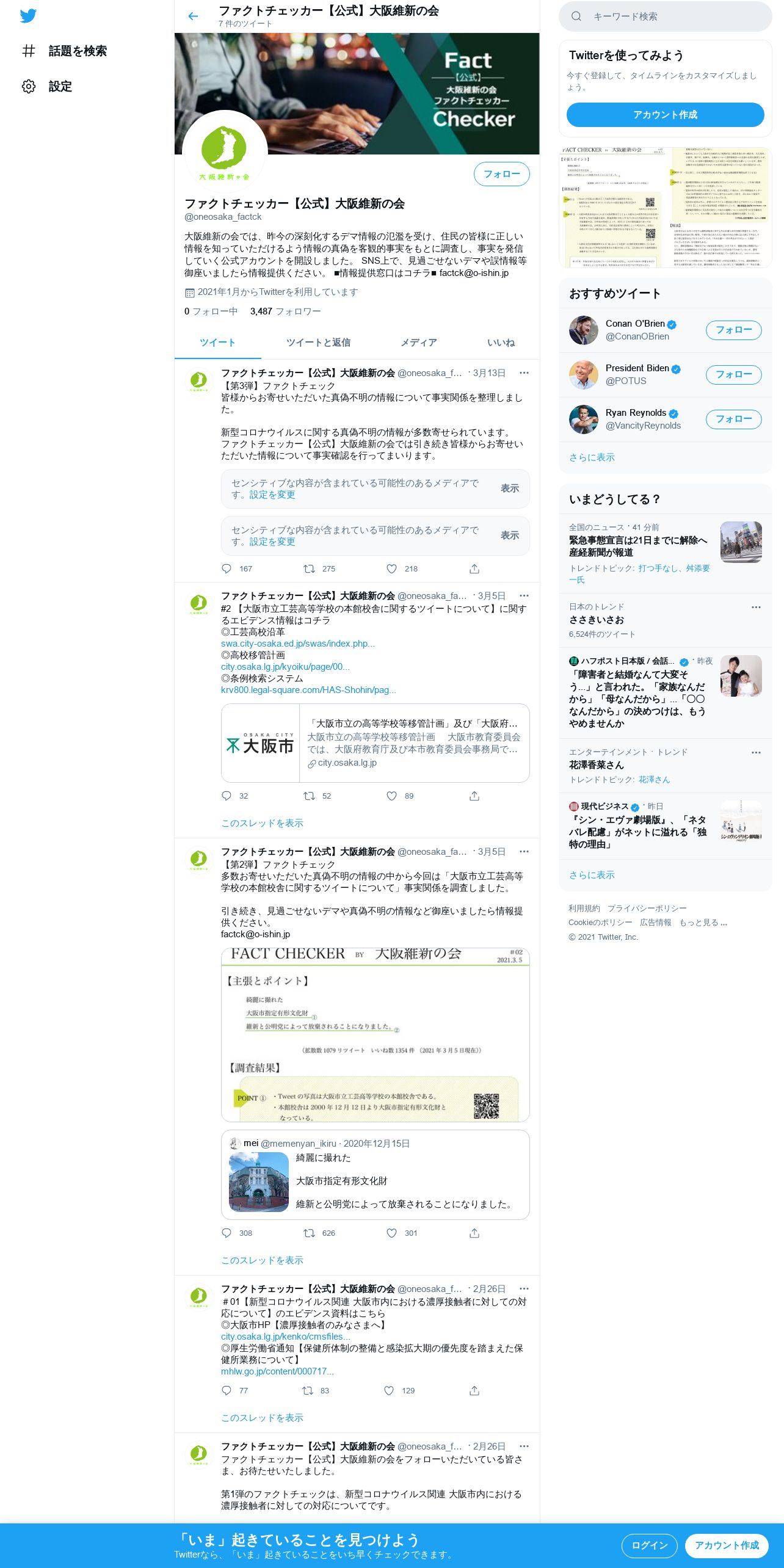Open options for ささきいさお trend
Image resolution: width=784 pixels, height=1568 pixels.
[756, 607]
